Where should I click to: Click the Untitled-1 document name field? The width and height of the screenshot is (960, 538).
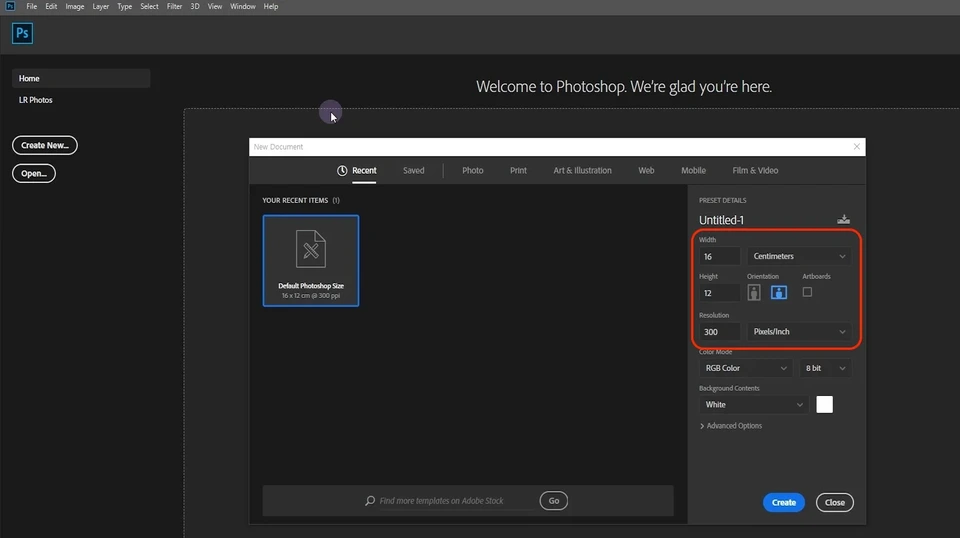[x=721, y=220]
